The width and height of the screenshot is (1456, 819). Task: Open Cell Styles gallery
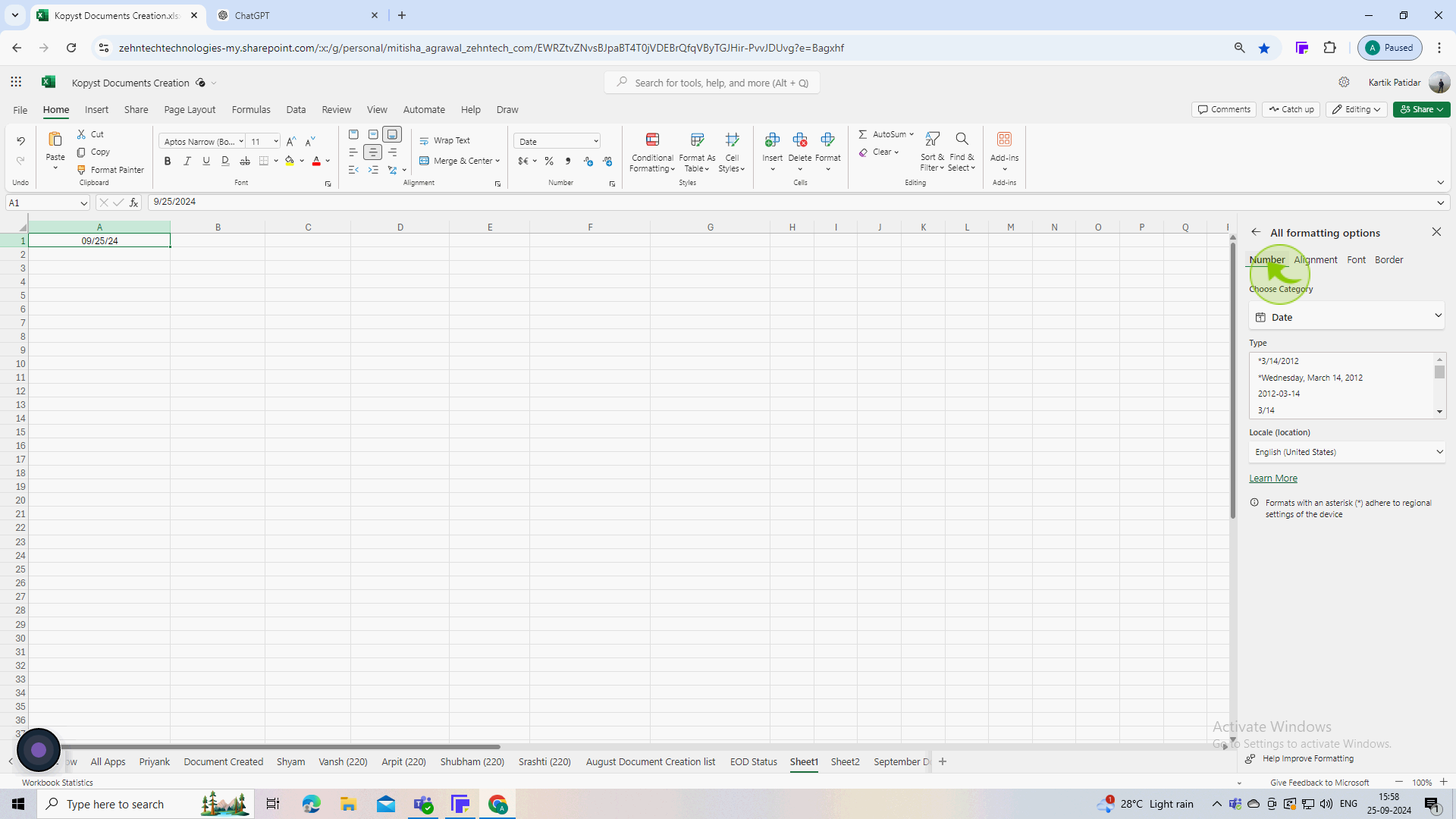click(x=732, y=152)
